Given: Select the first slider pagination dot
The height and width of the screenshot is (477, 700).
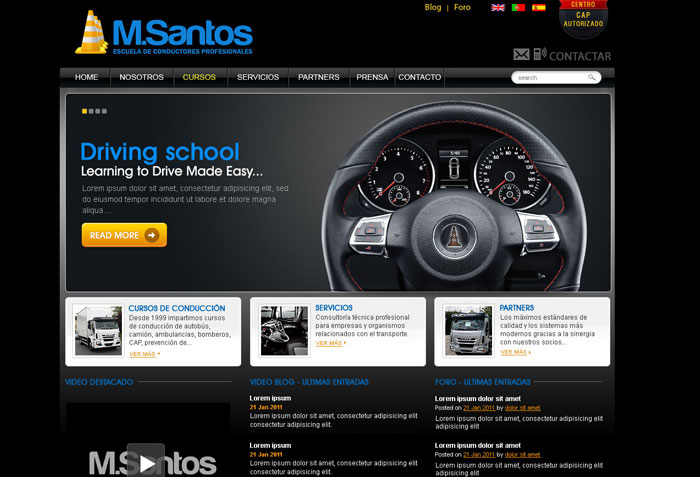Looking at the screenshot, I should click(x=84, y=111).
